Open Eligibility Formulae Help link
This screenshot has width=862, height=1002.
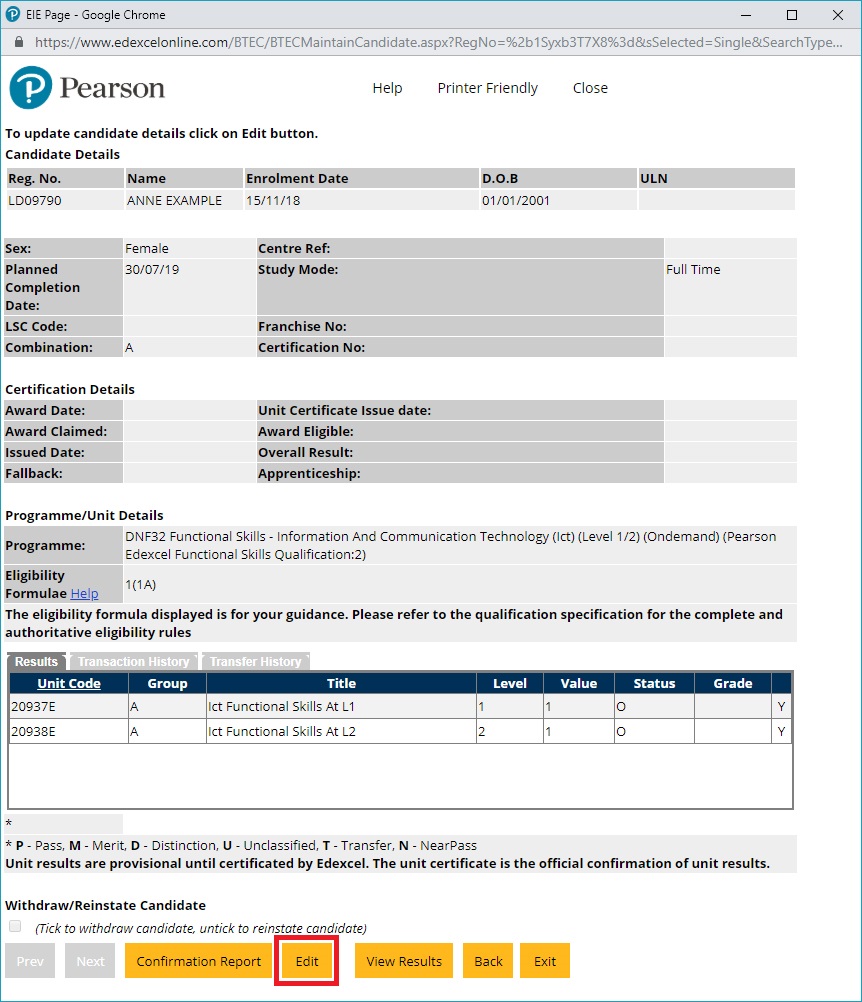(x=84, y=593)
